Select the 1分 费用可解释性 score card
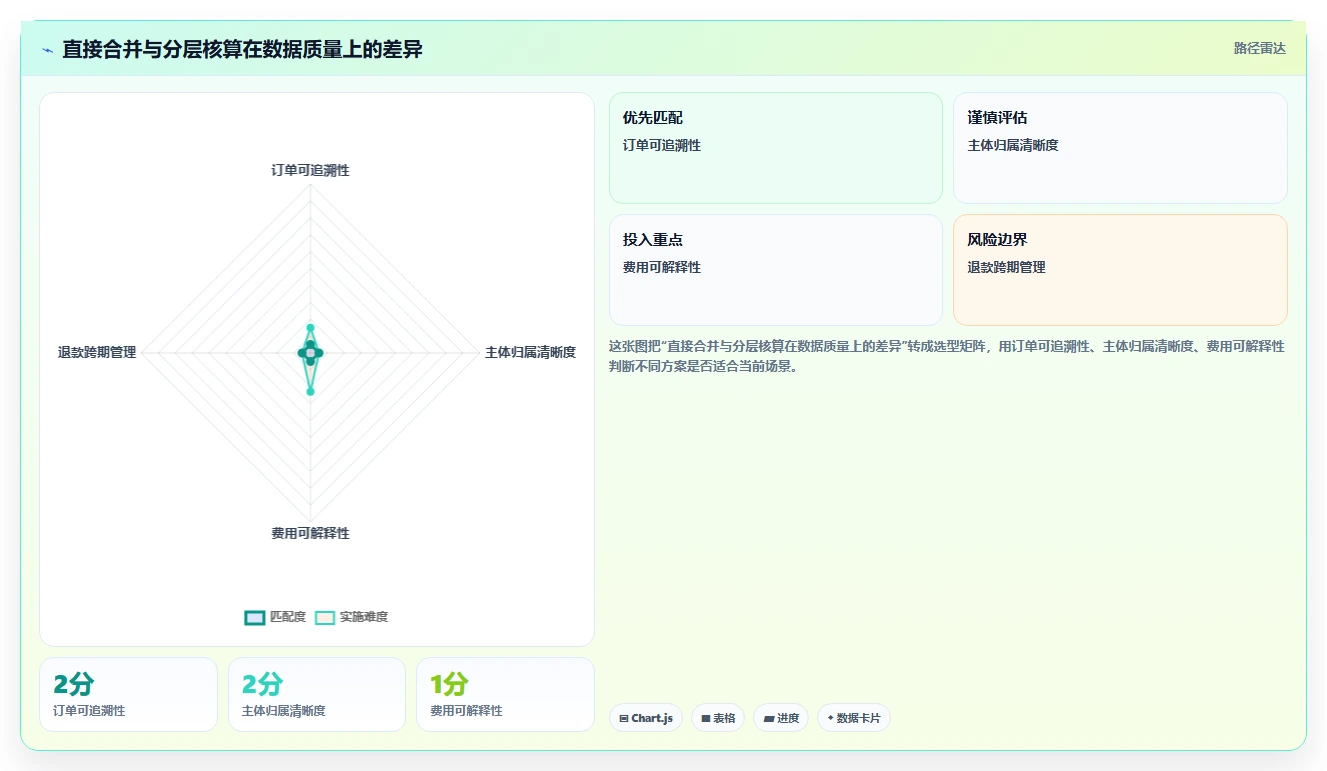Screen dimensions: 1327x771 tap(505, 694)
